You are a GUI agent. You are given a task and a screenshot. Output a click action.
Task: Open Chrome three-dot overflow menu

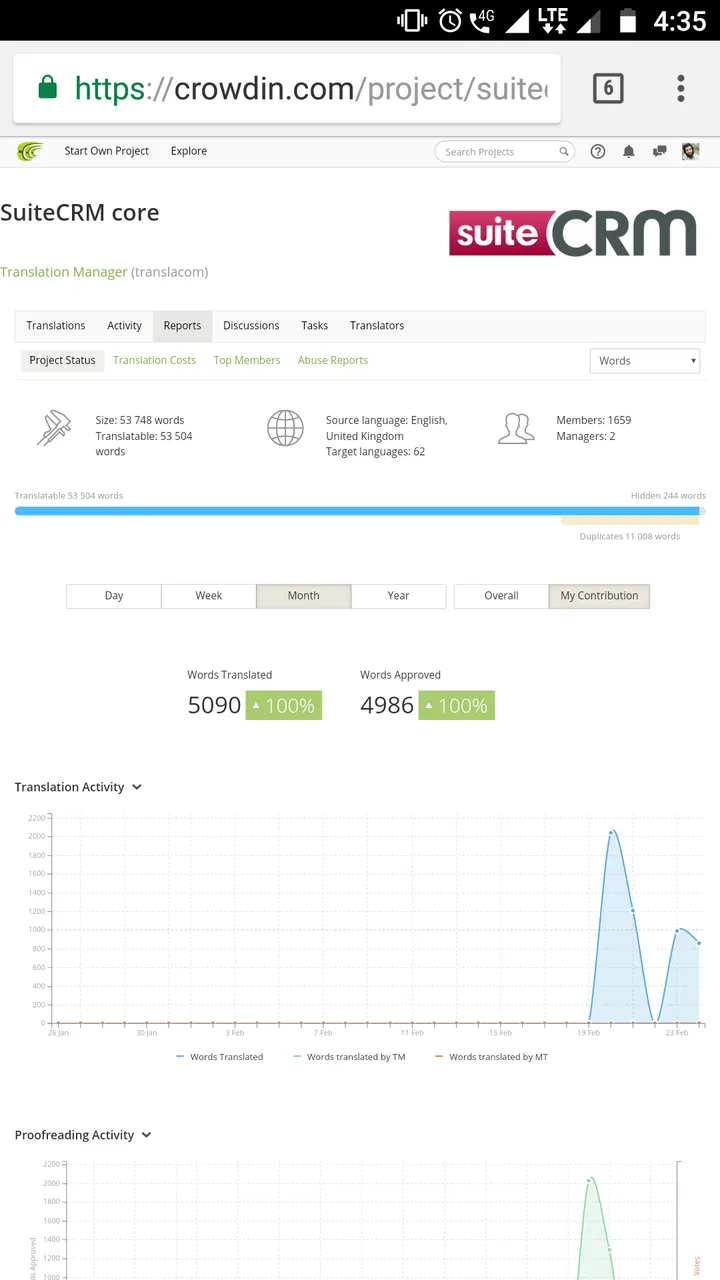[681, 88]
